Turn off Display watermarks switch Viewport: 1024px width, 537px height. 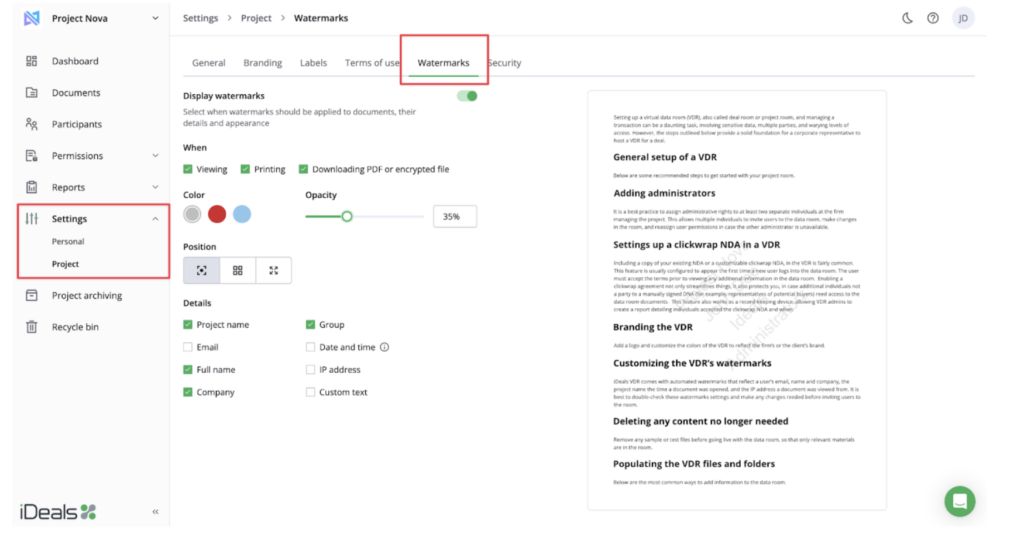[x=467, y=96]
